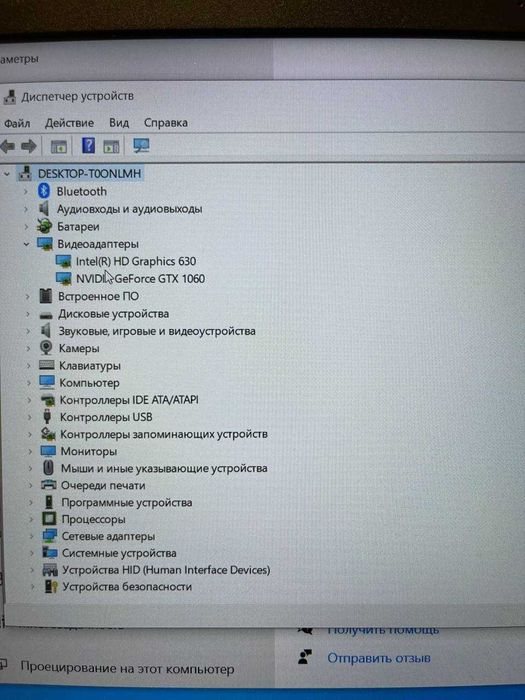
Task: Click the show/hide console tree toolbar icon
Action: pos(59,146)
